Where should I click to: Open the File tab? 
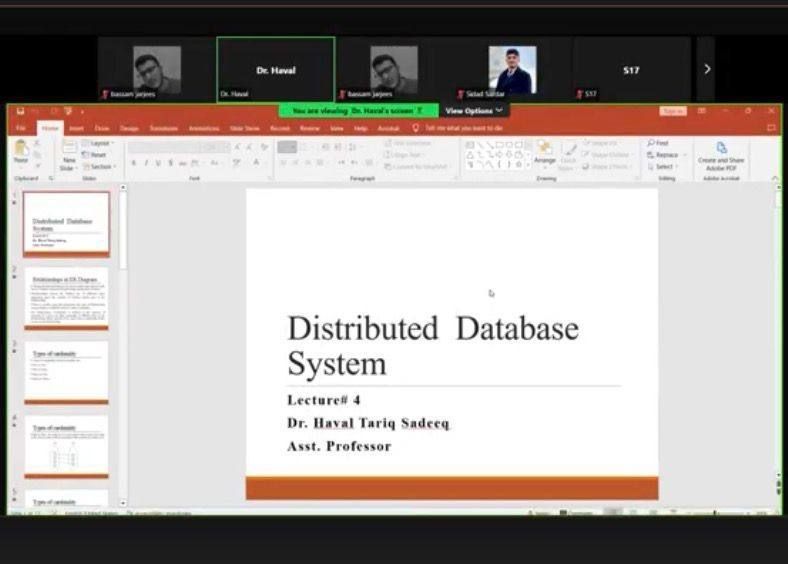[21, 128]
